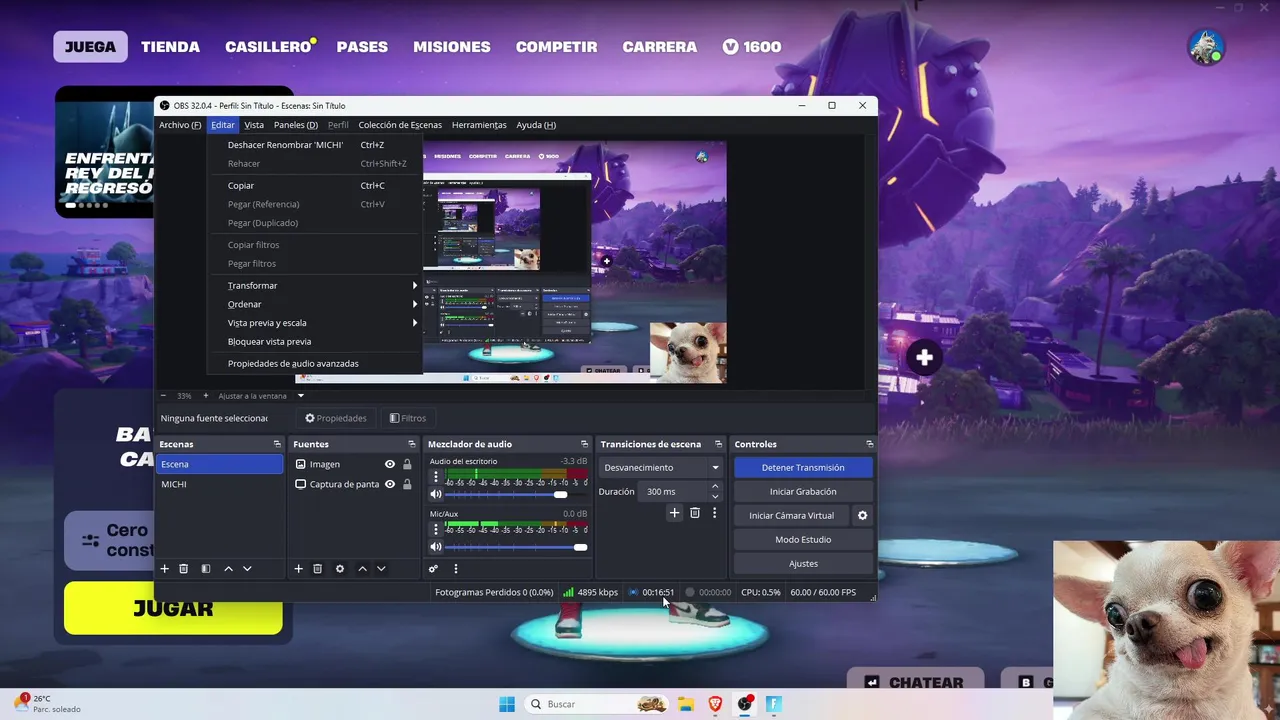Move source down in Fuentes panel
Image resolution: width=1280 pixels, height=720 pixels.
381,569
